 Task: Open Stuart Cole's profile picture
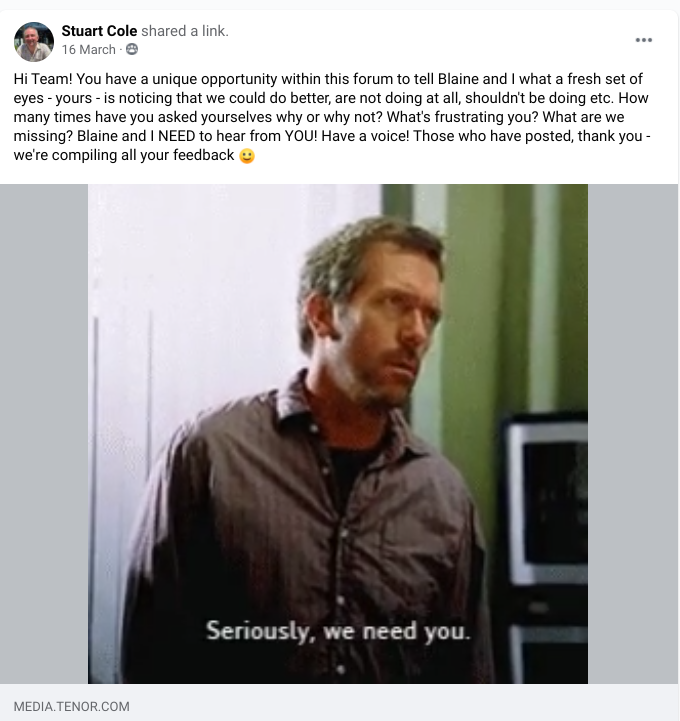click(x=34, y=41)
